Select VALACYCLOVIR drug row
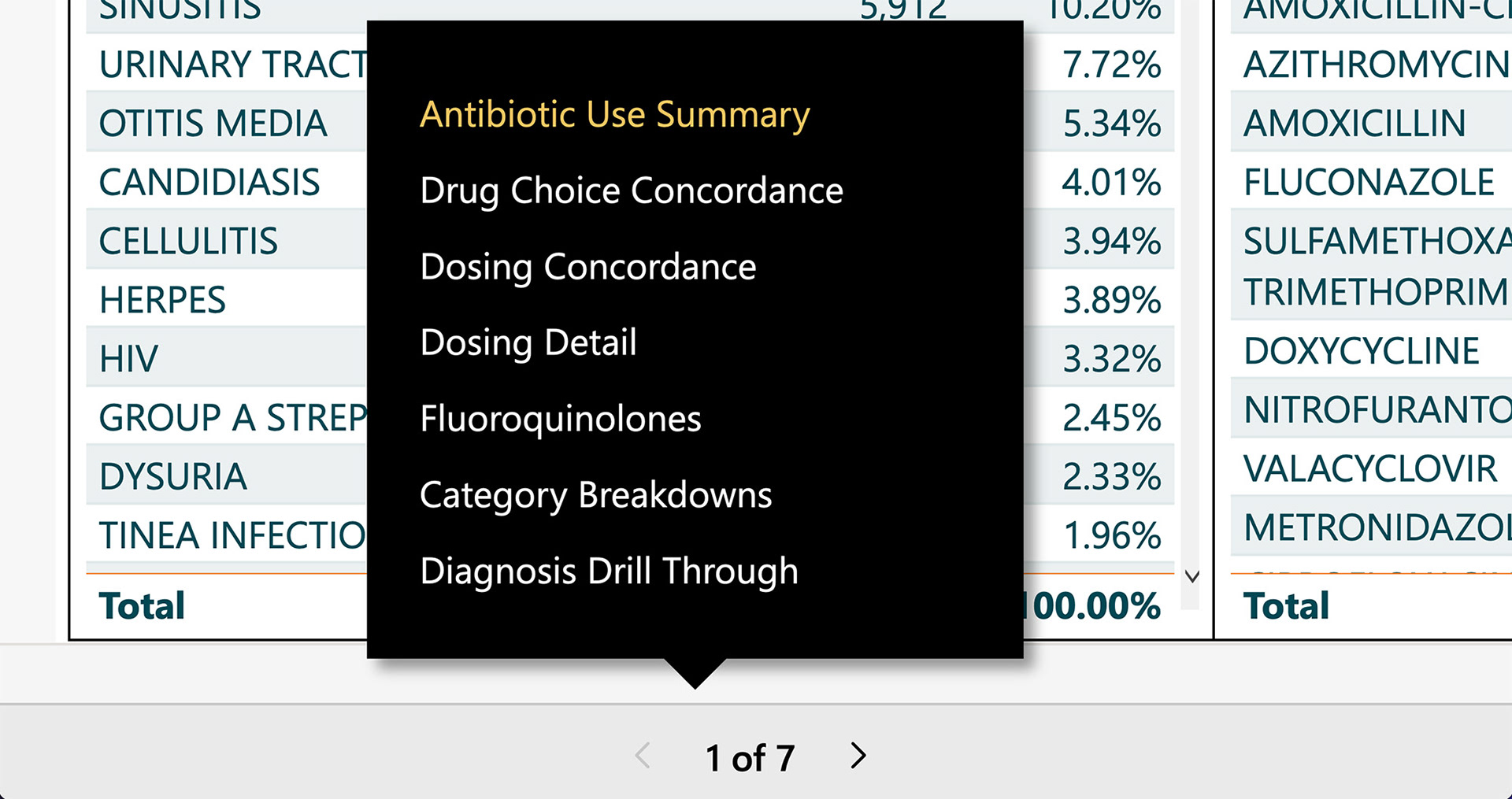Image resolution: width=1512 pixels, height=799 pixels. 1370,469
